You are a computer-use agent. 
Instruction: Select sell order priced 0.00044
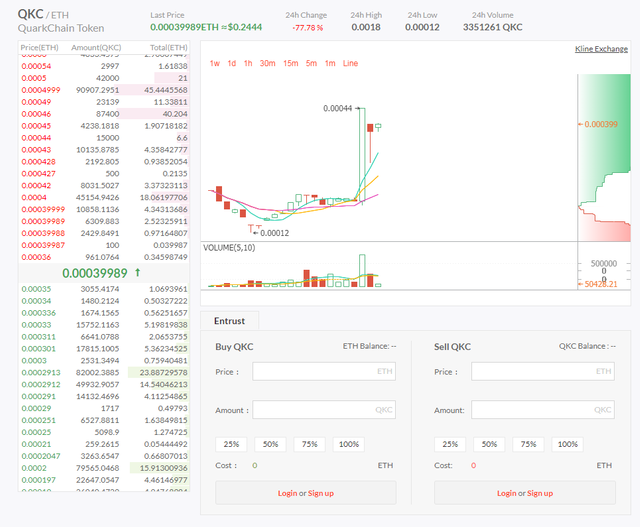tap(104, 138)
